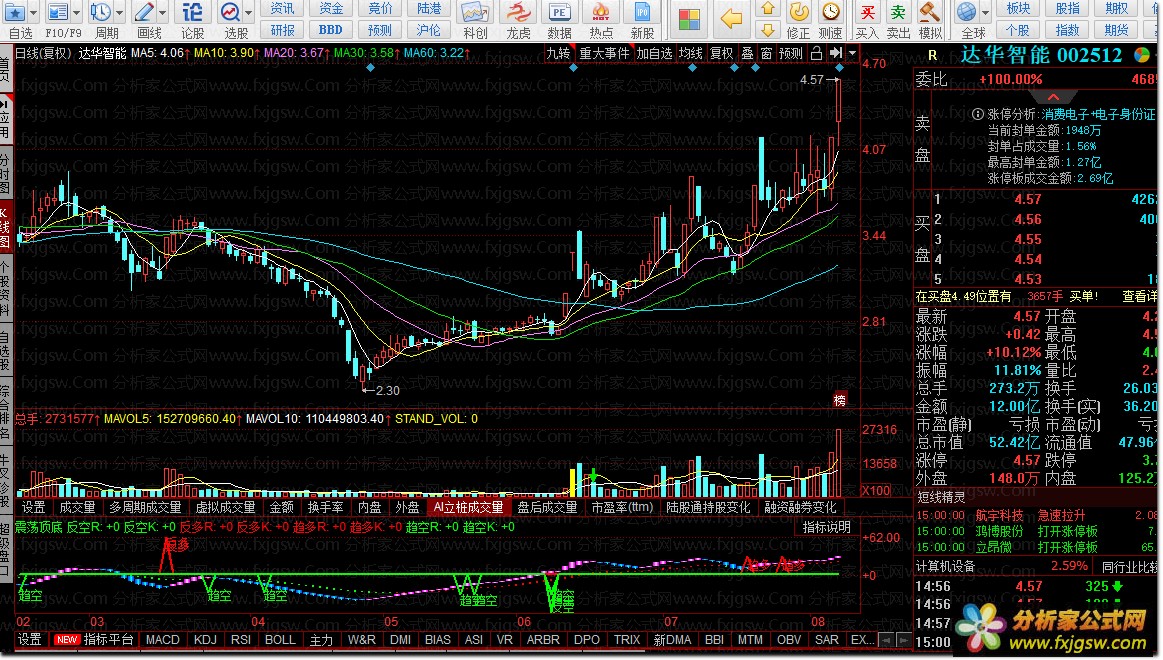Click the 研报 research report button
Viewport: 1163px width, 660px height.
coord(282,30)
